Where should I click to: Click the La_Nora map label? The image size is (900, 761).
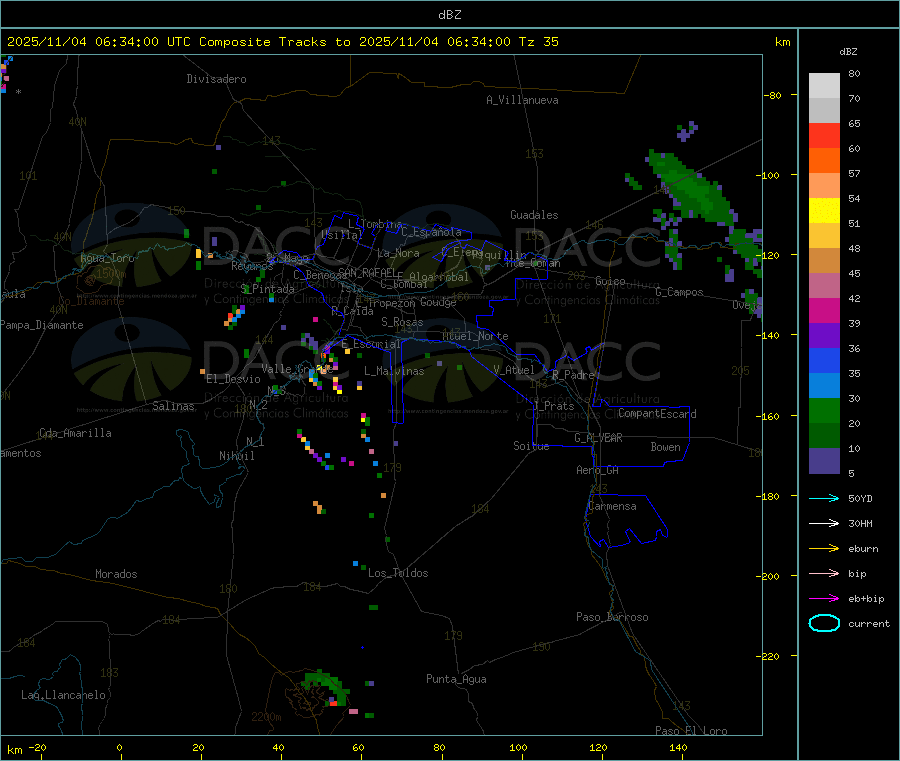(398, 253)
